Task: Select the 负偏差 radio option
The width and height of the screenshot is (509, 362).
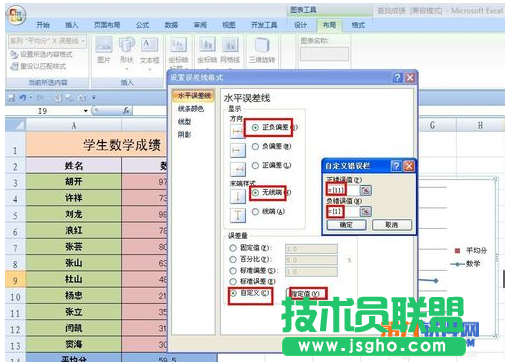Action: click(x=255, y=146)
